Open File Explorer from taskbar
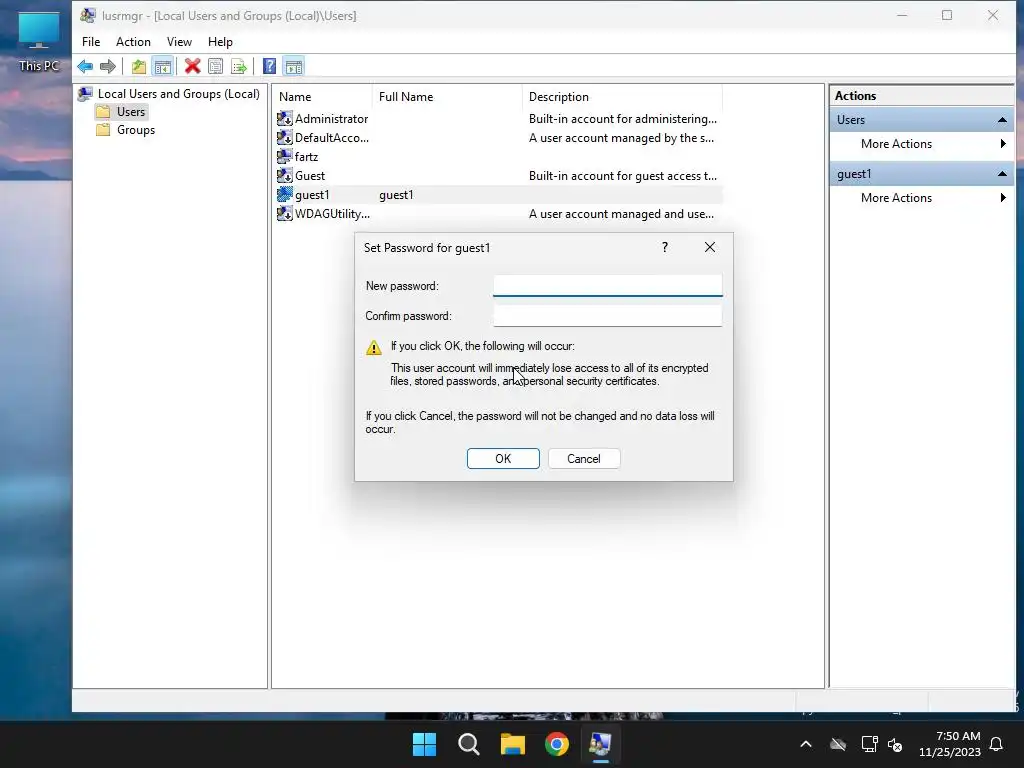 click(x=513, y=744)
